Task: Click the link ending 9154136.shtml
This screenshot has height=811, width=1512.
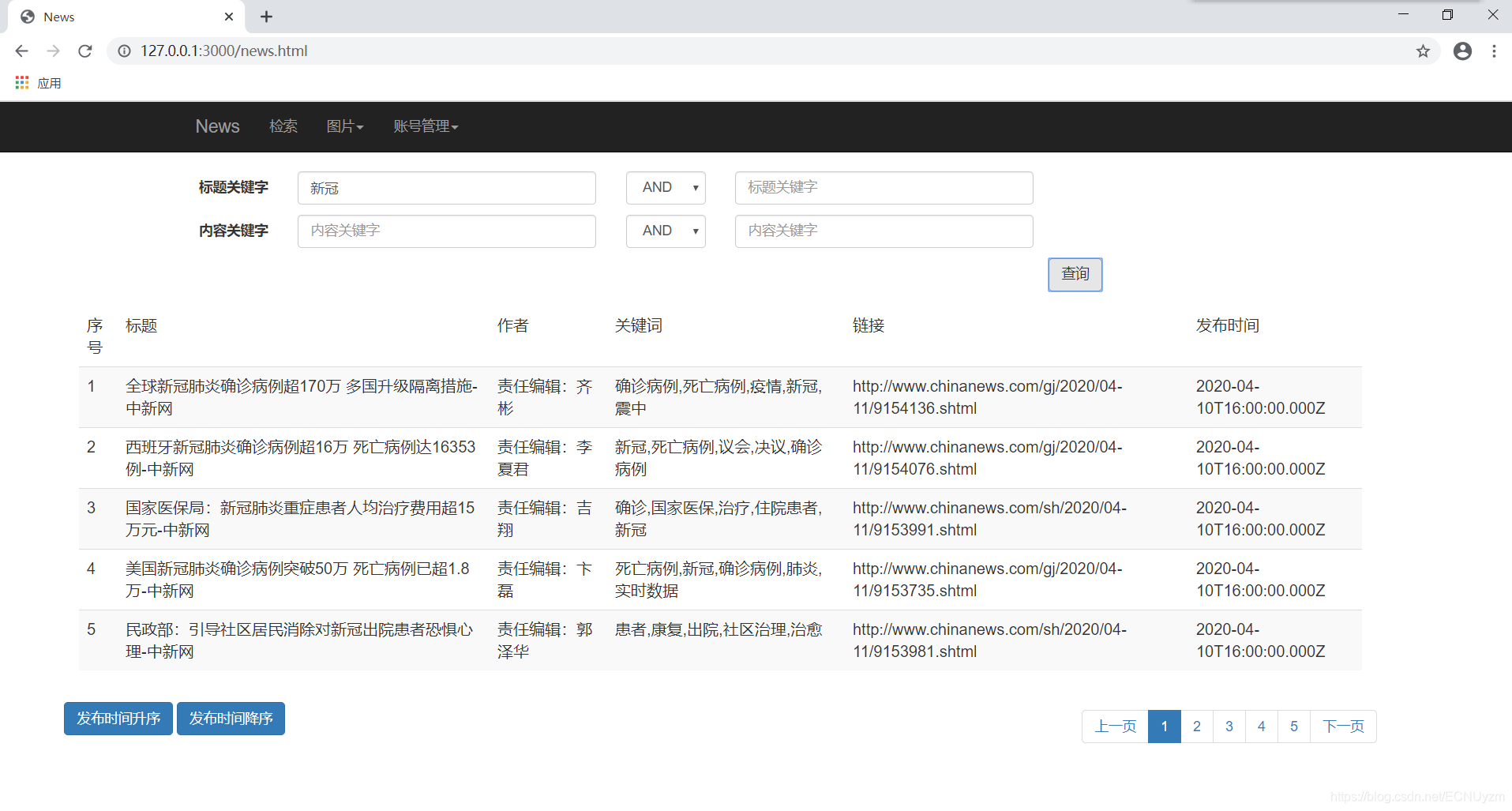Action: coord(987,397)
